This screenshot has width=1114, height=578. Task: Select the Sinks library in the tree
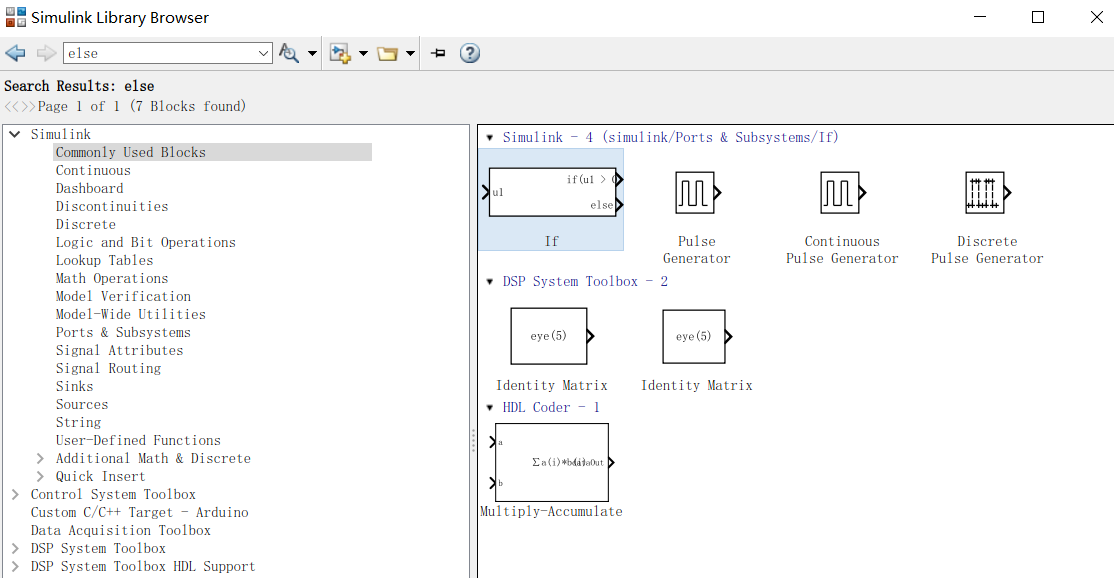[74, 386]
